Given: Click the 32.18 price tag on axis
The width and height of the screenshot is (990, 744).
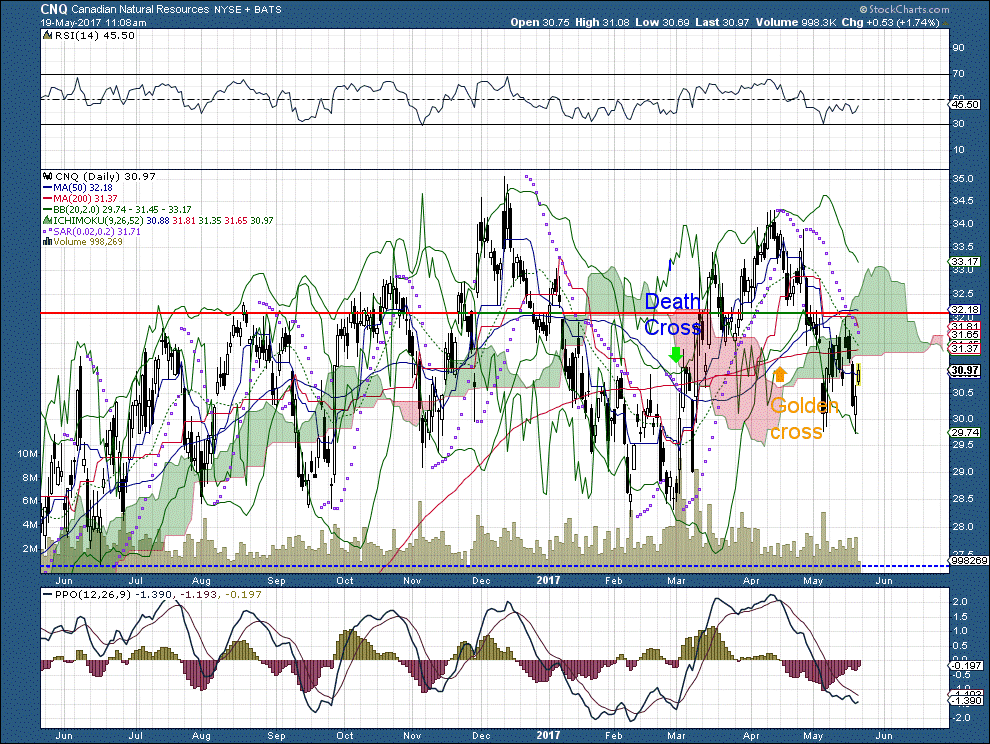Looking at the screenshot, I should [x=965, y=310].
